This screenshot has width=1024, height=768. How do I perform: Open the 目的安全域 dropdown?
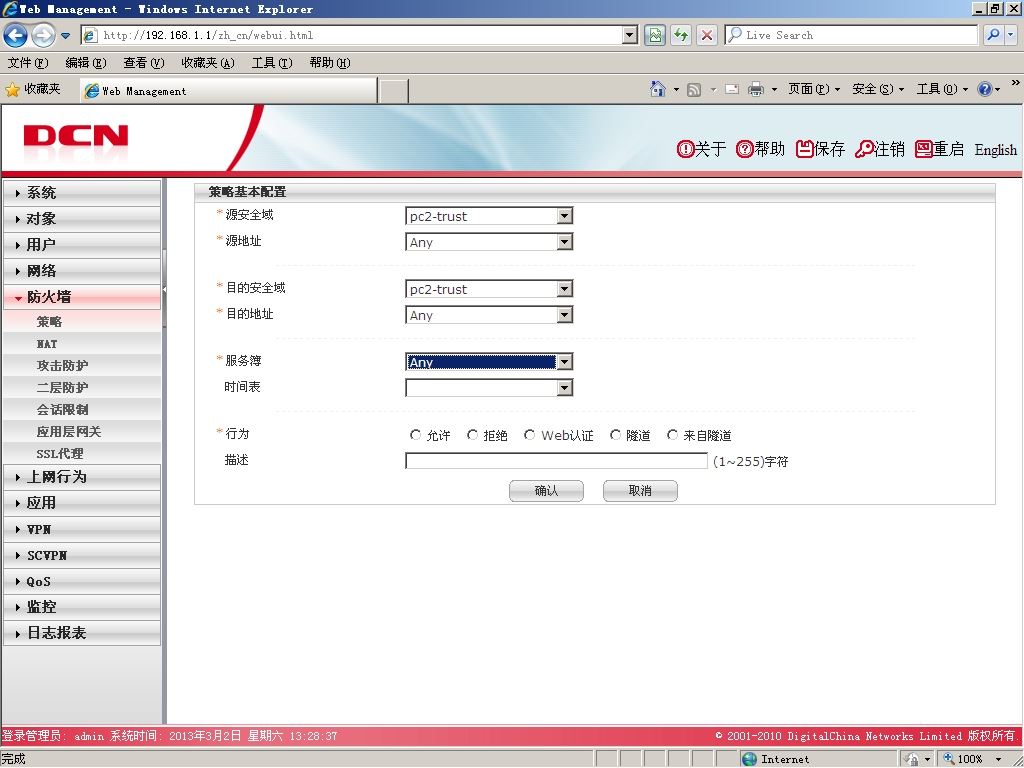[489, 289]
